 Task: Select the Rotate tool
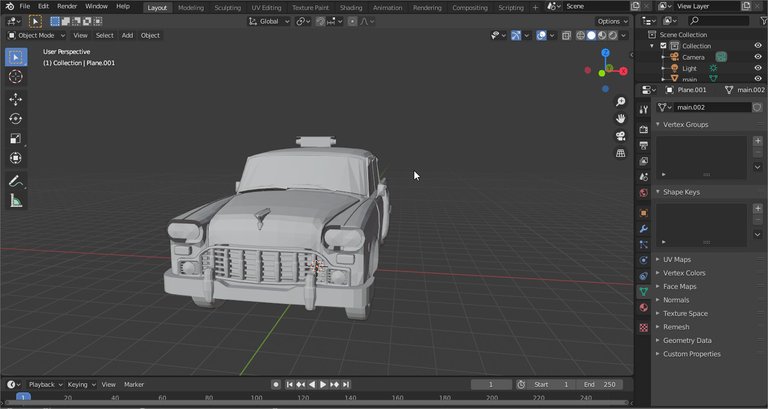click(16, 119)
